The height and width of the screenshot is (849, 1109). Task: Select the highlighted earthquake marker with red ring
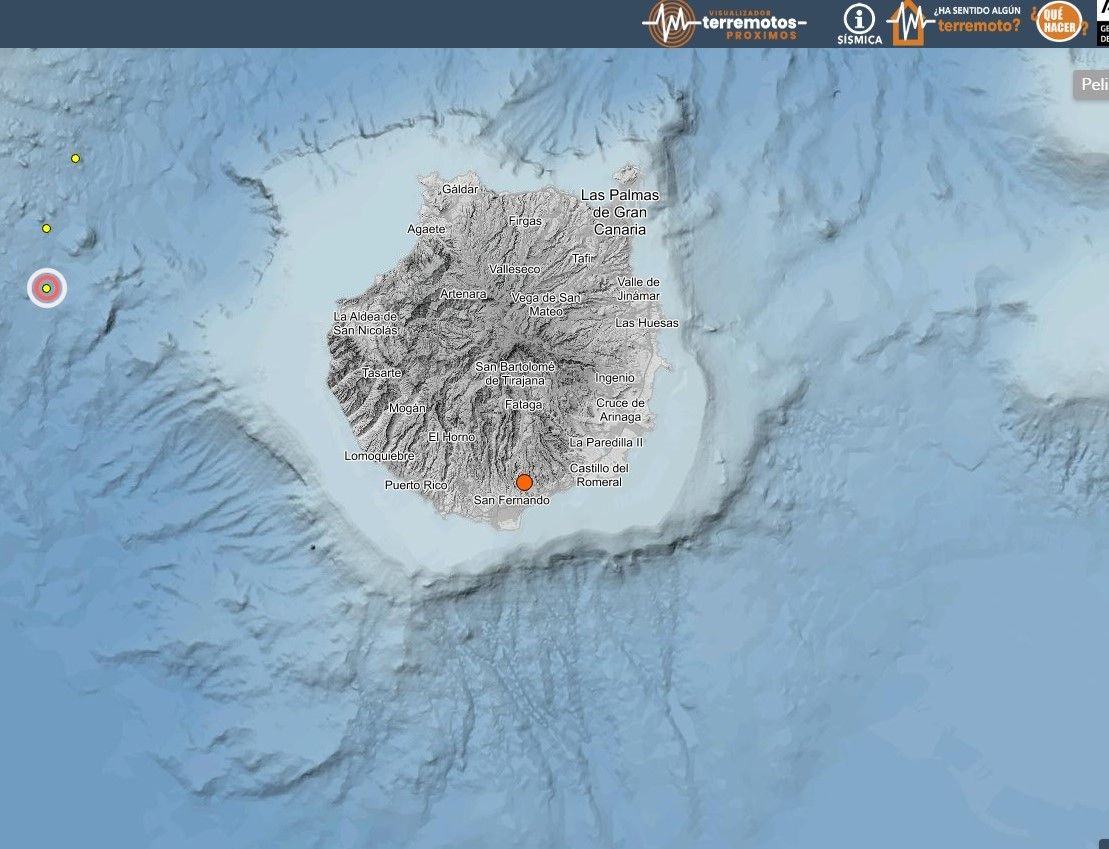[x=46, y=289]
